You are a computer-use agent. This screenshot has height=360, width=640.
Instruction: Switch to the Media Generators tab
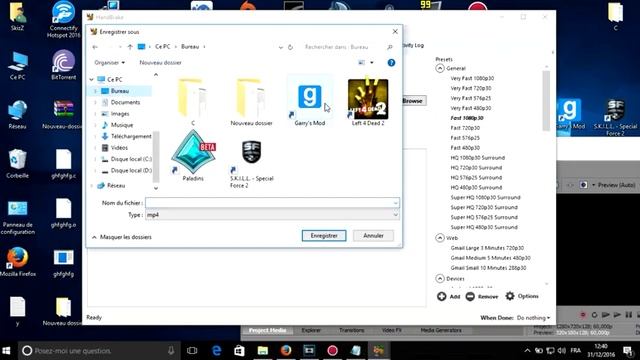tap(441, 330)
